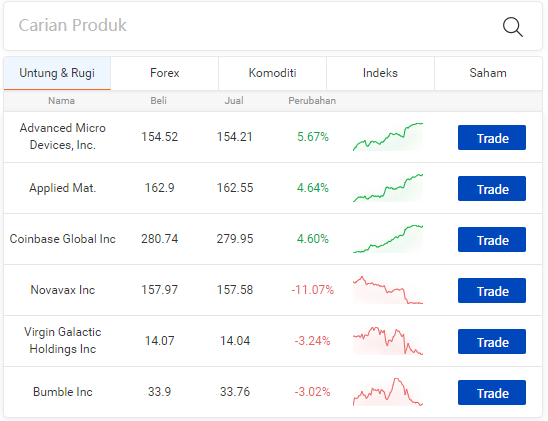548x421 pixels.
Task: Click the 5.67% change value
Action: tap(313, 137)
